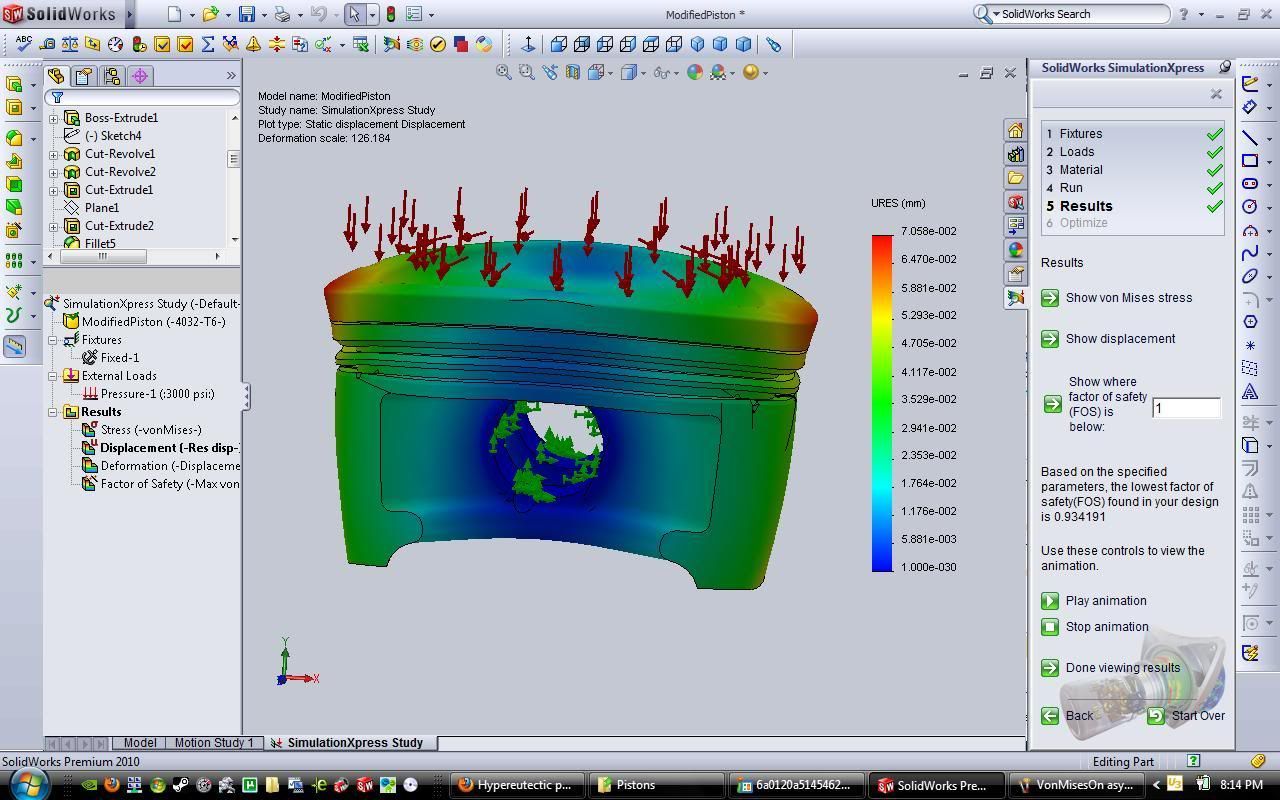Image resolution: width=1280 pixels, height=800 pixels.
Task: Click Show von Mises stress
Action: tap(1050, 298)
